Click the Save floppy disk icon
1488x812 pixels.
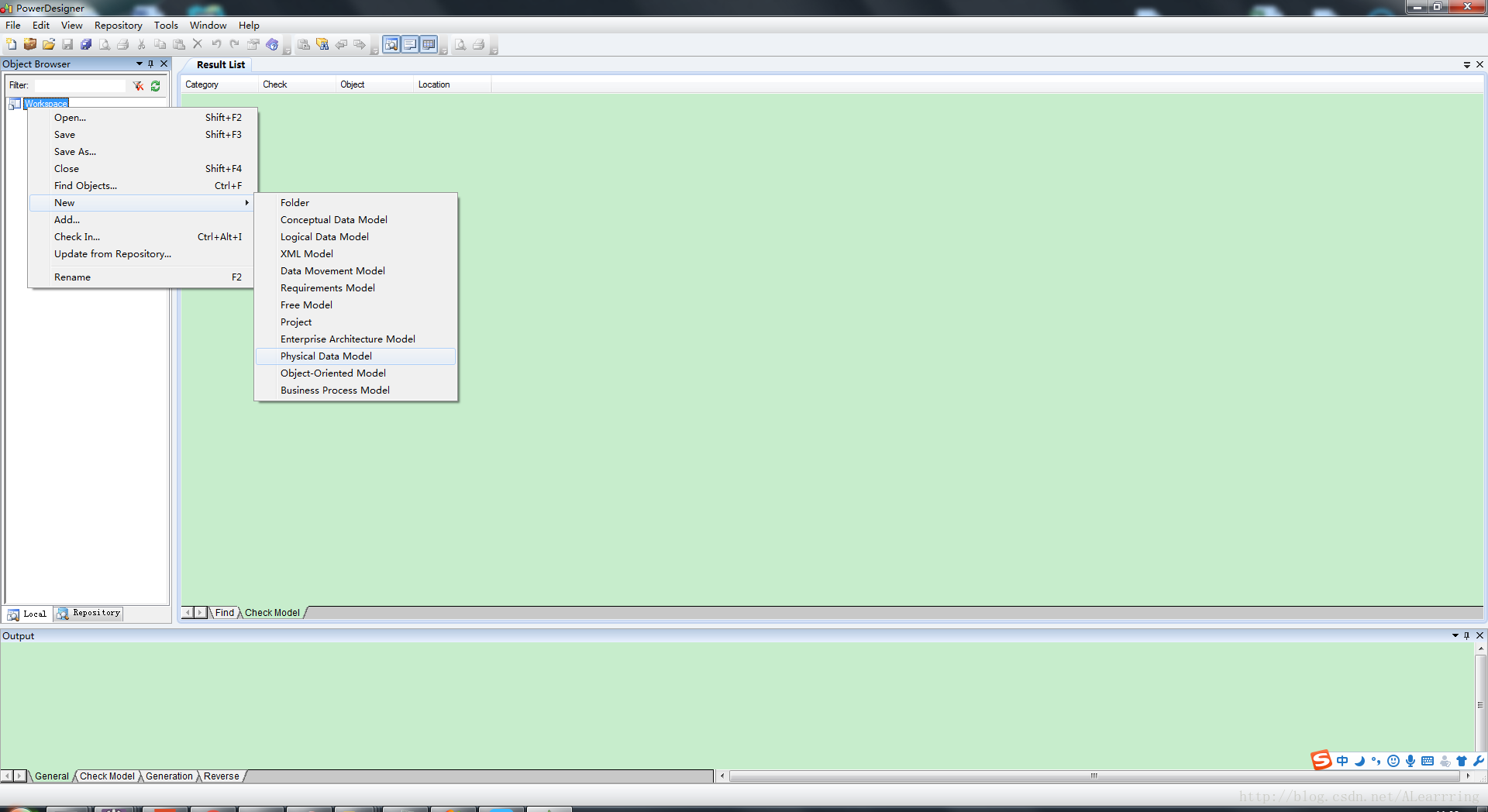(67, 44)
